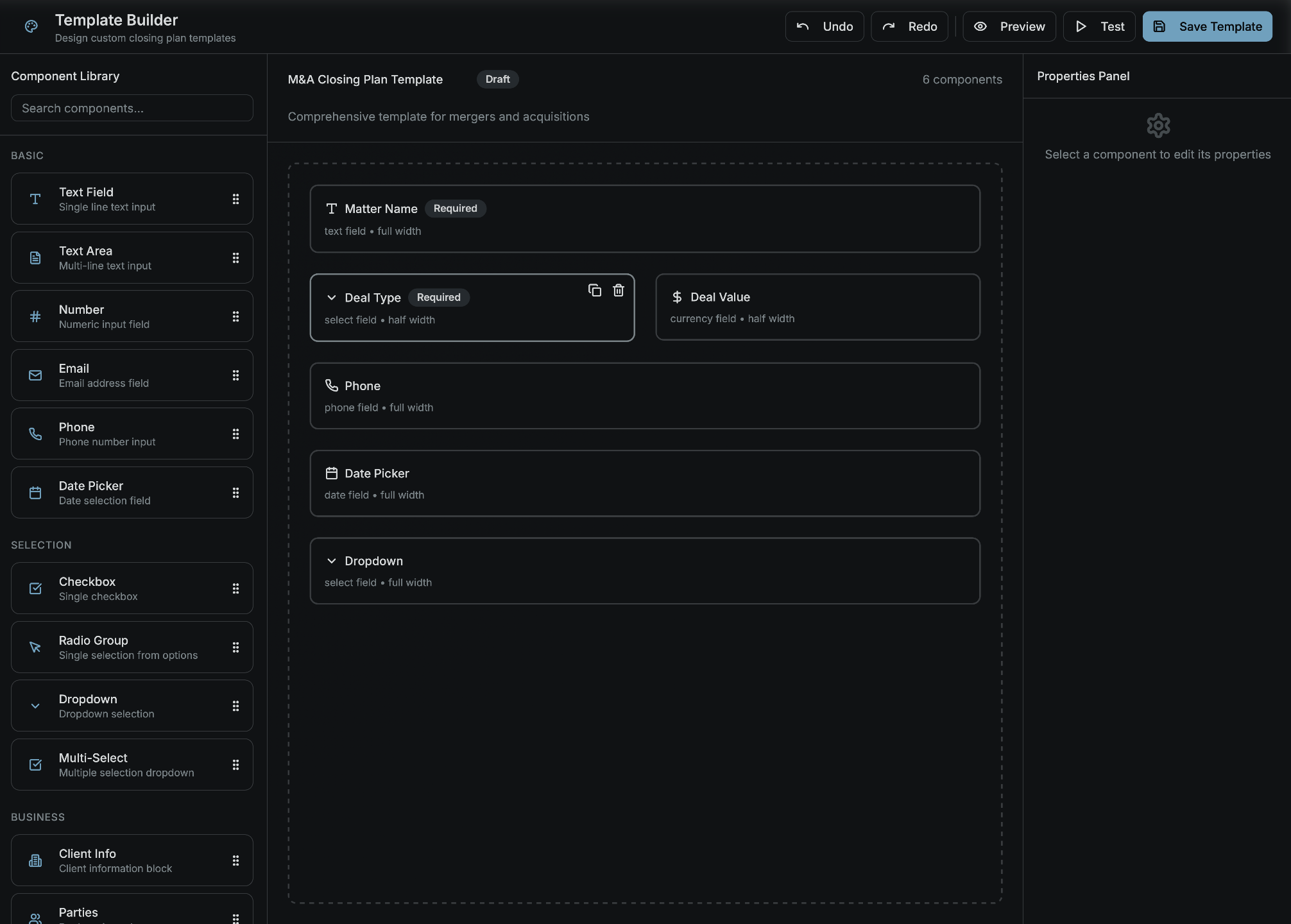Select the Text Field component icon in library
This screenshot has width=1291, height=924.
pos(35,199)
